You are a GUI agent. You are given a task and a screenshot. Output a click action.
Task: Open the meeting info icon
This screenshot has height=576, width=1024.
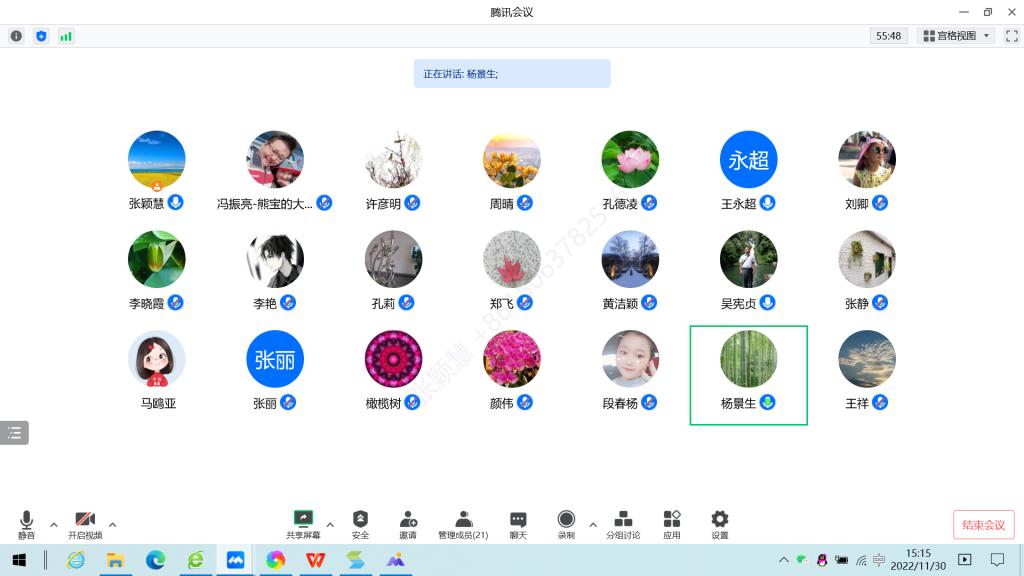16,36
